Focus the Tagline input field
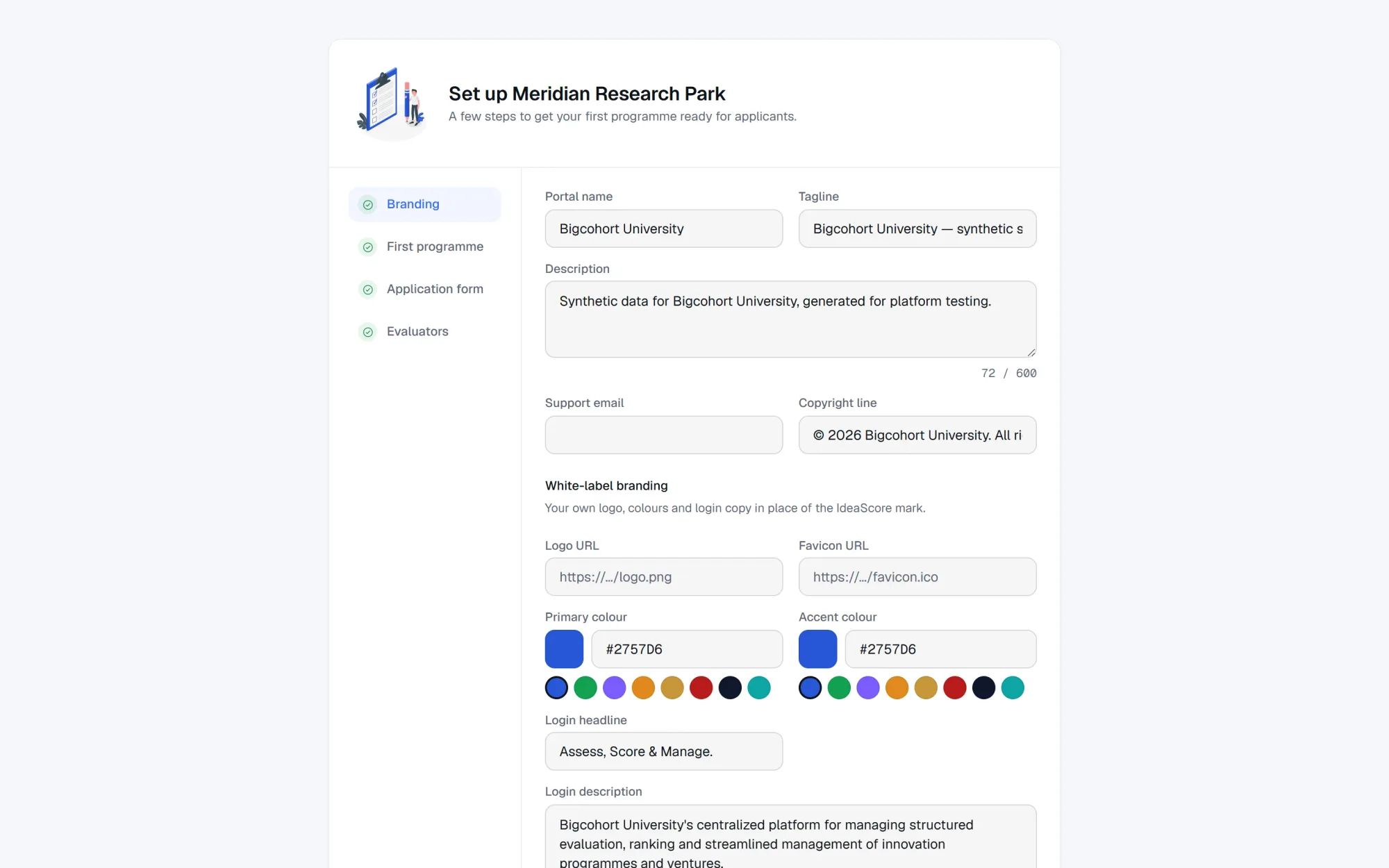This screenshot has height=868, width=1389. 917,228
